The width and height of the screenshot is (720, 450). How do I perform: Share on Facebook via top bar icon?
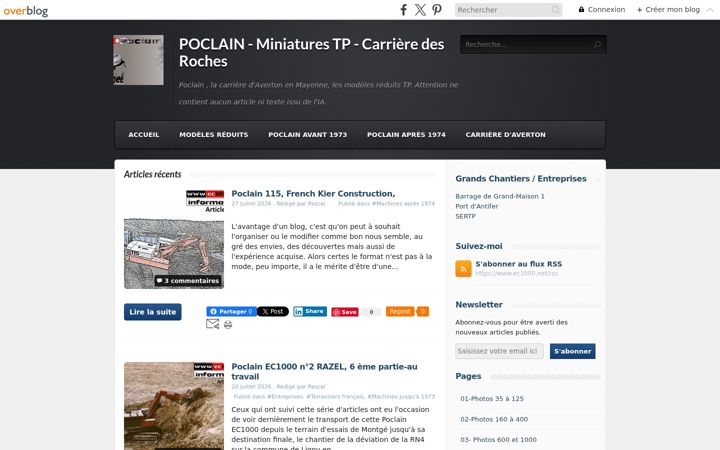click(404, 10)
